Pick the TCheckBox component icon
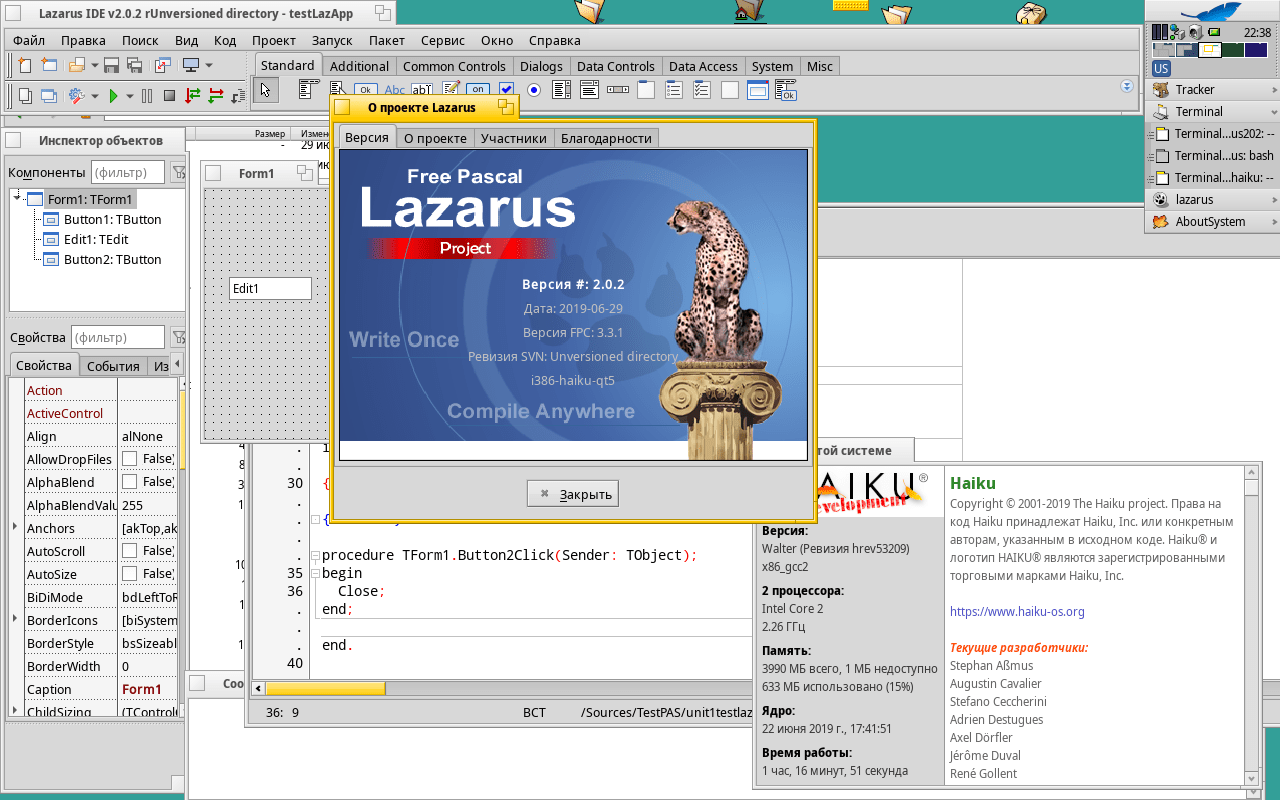This screenshot has width=1280, height=800. pyautogui.click(x=506, y=89)
